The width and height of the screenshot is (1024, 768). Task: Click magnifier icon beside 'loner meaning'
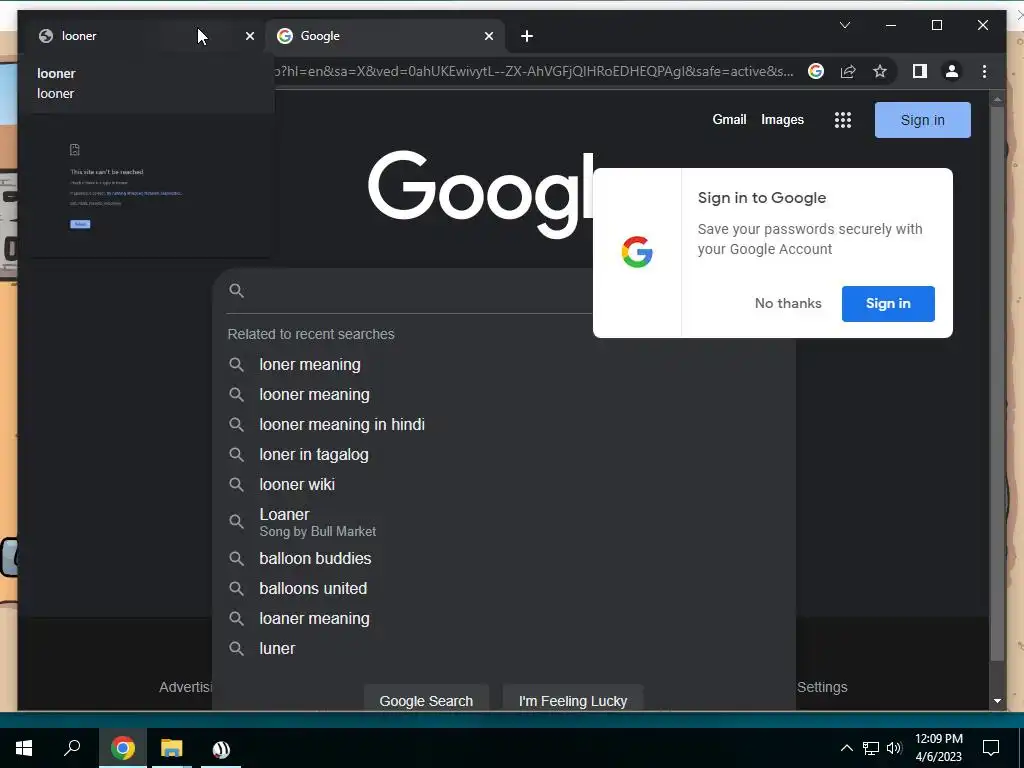point(236,364)
